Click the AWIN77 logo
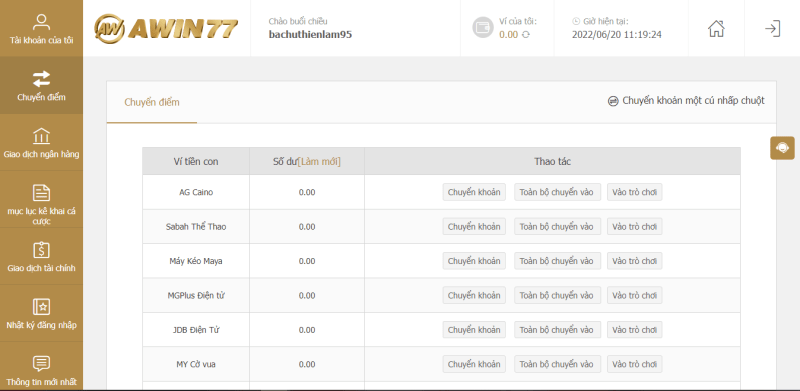Image resolution: width=800 pixels, height=391 pixels. pyautogui.click(x=166, y=28)
